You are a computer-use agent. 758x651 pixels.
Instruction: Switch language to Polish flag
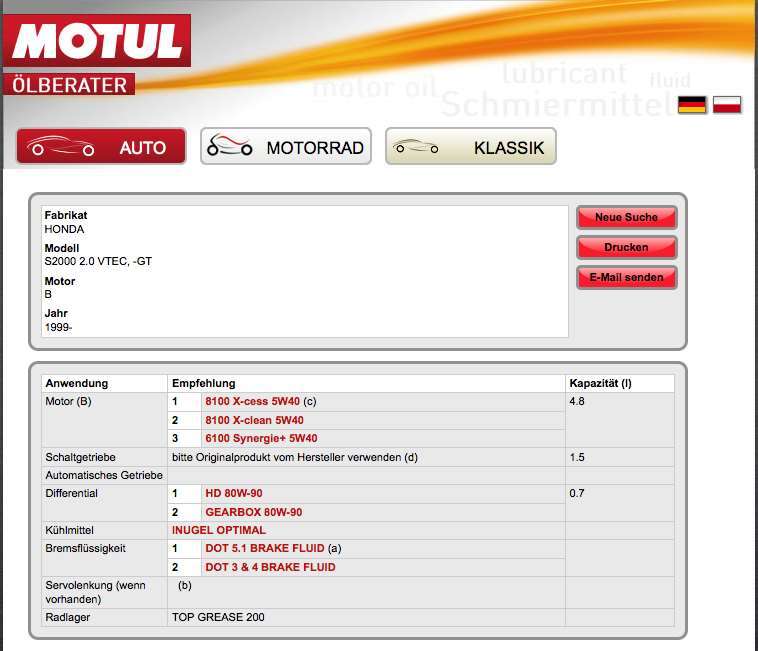(727, 105)
